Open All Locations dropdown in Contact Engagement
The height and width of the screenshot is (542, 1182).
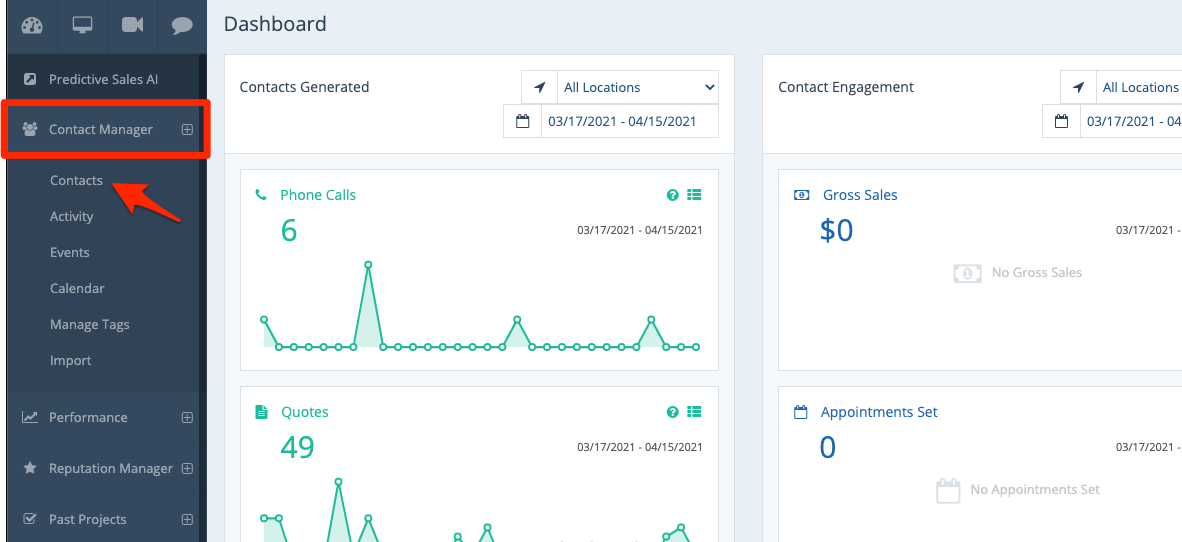click(1140, 87)
